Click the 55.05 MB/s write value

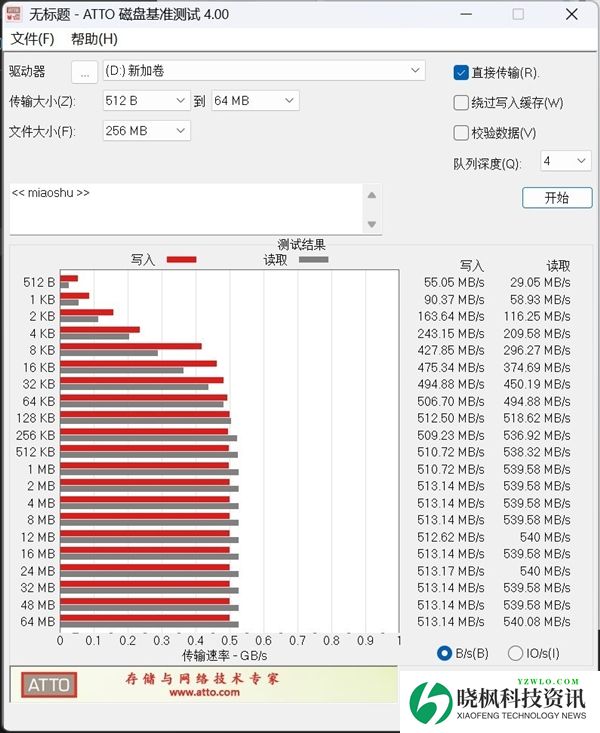(x=454, y=283)
